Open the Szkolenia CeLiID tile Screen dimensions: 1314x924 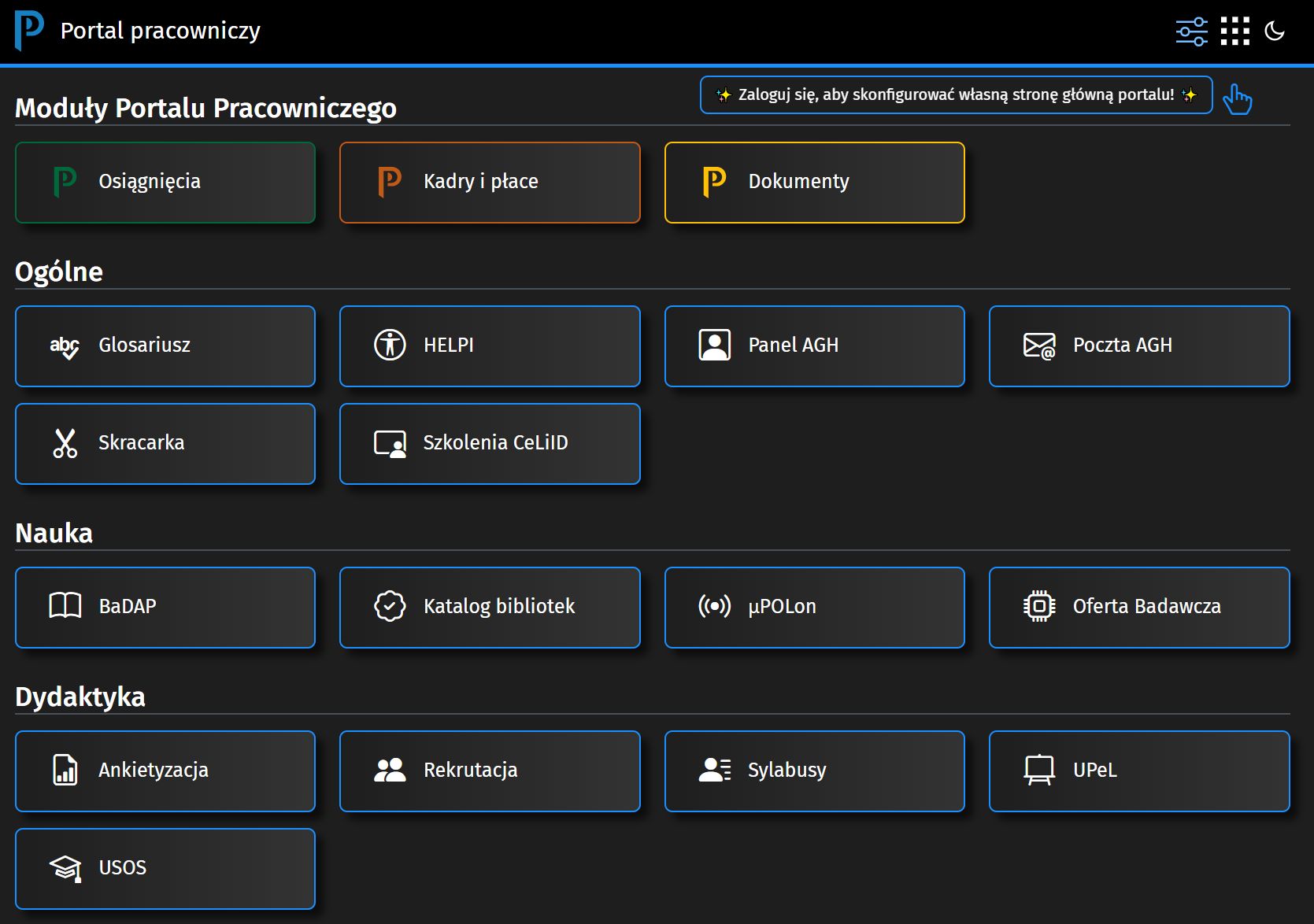point(490,444)
